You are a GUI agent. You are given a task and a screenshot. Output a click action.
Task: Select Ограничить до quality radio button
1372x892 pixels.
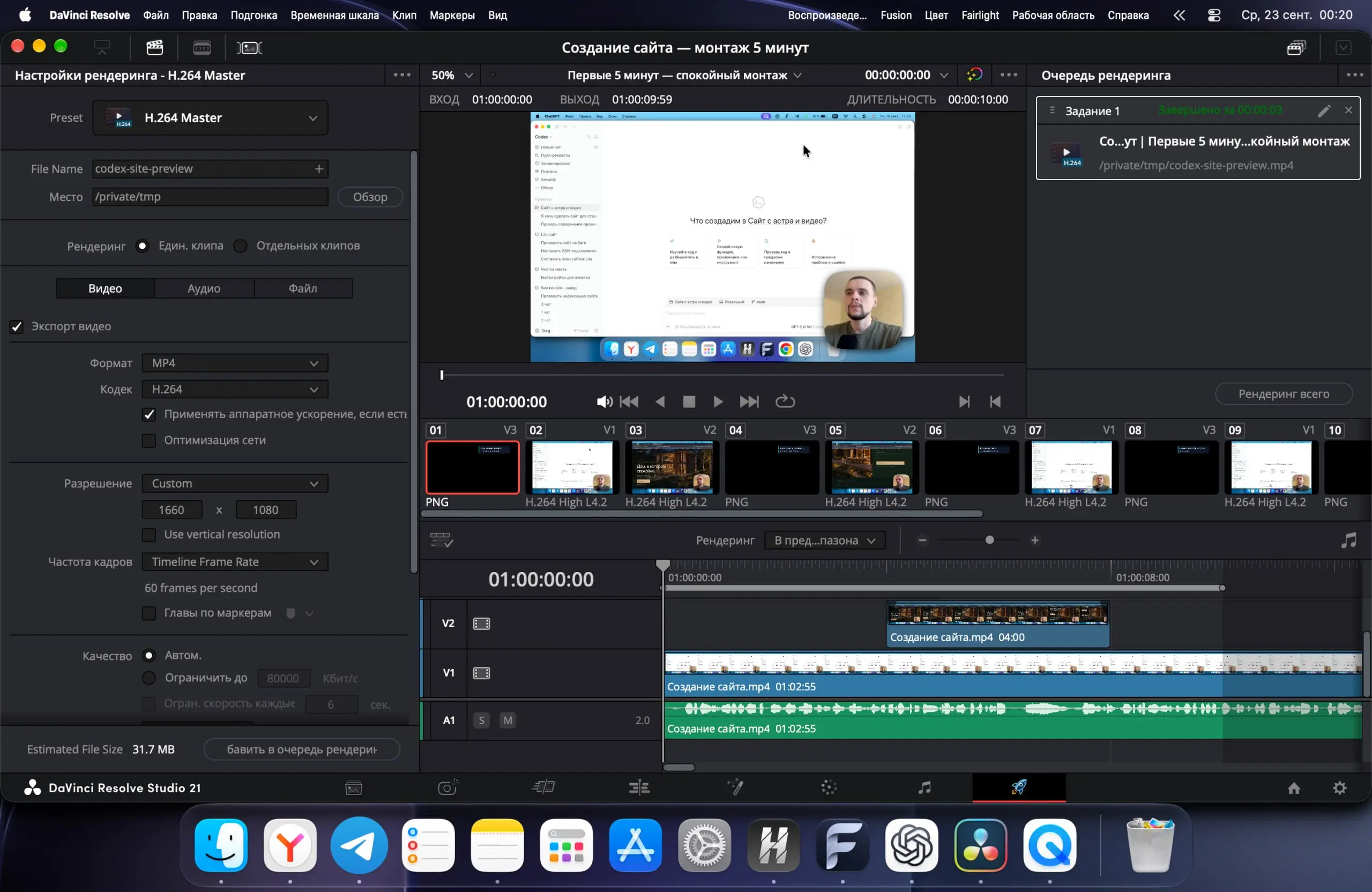(x=149, y=678)
